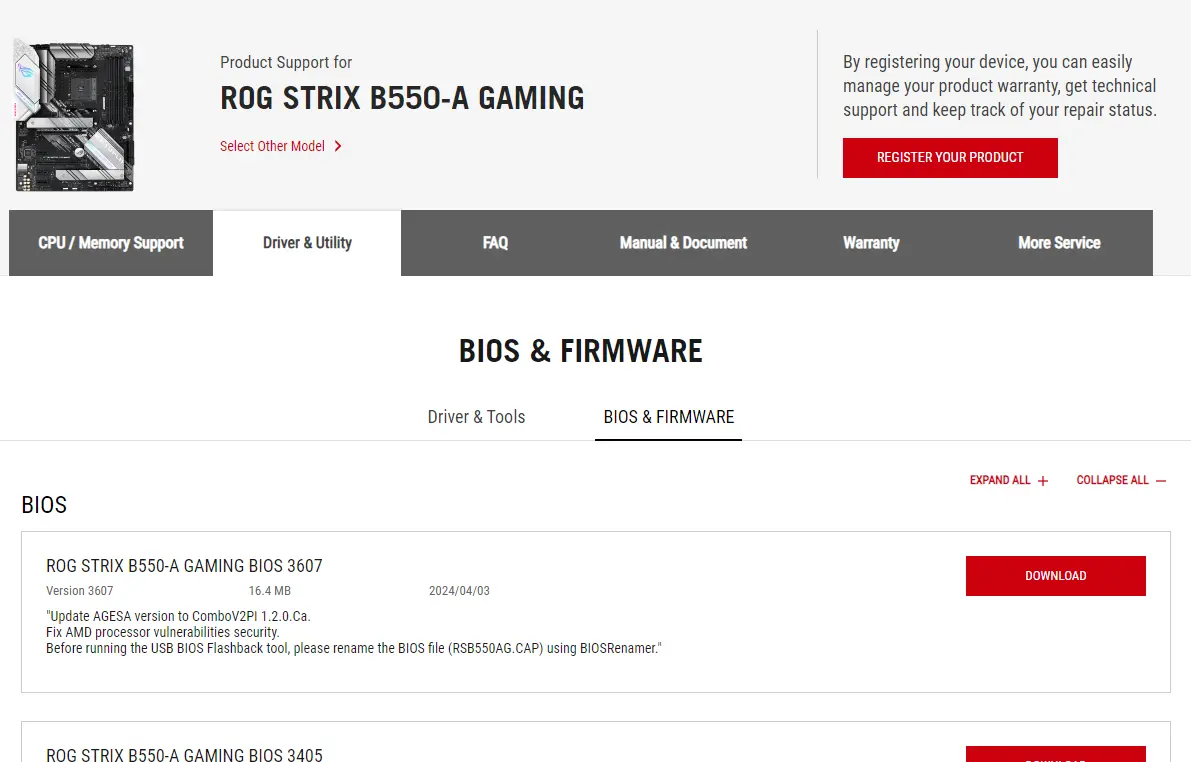Click the ROG STRIX B550-A GAMING BIOS 3607 title
The width and height of the screenshot is (1191, 762).
click(x=185, y=566)
